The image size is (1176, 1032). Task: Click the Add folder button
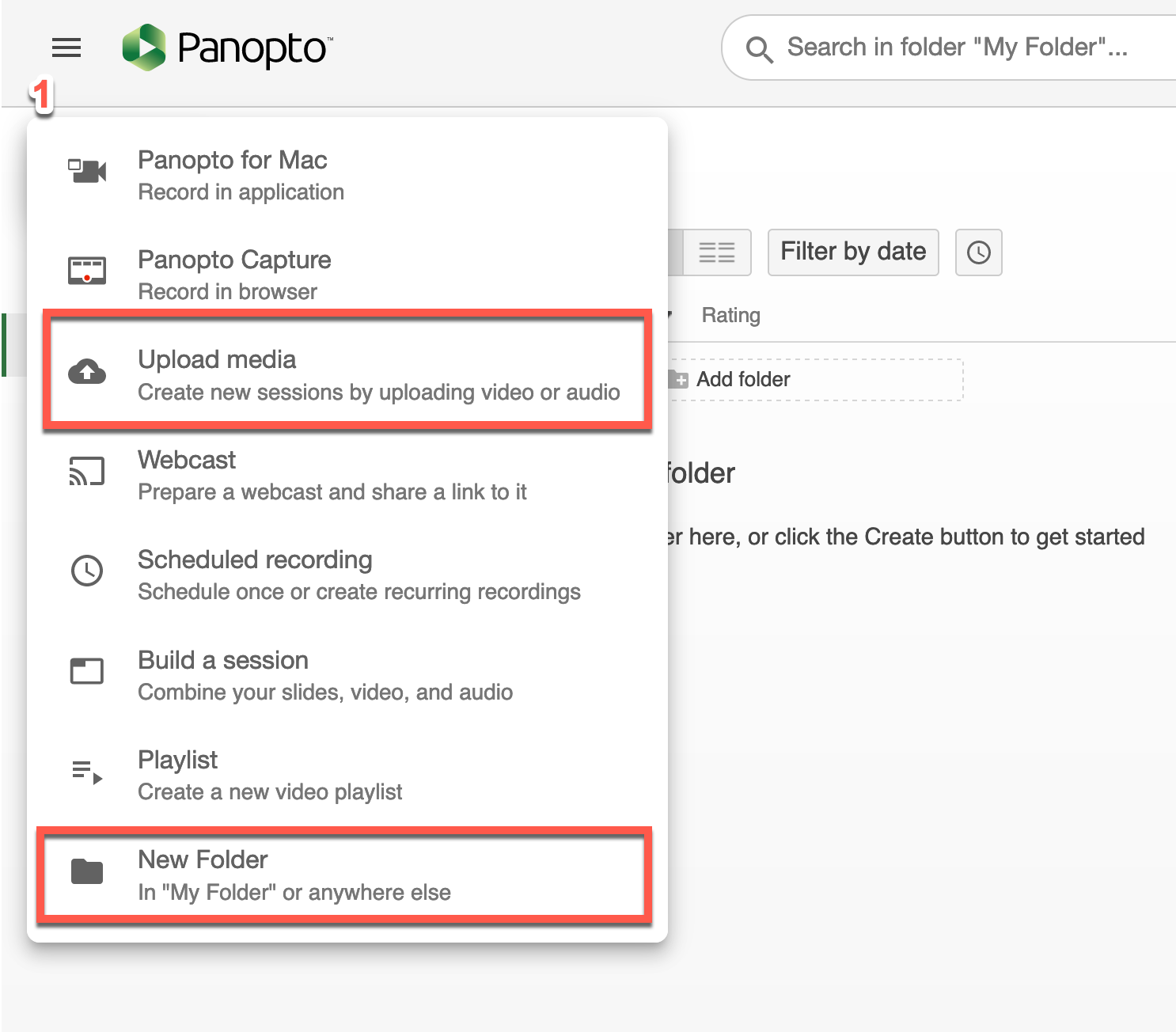click(x=815, y=380)
